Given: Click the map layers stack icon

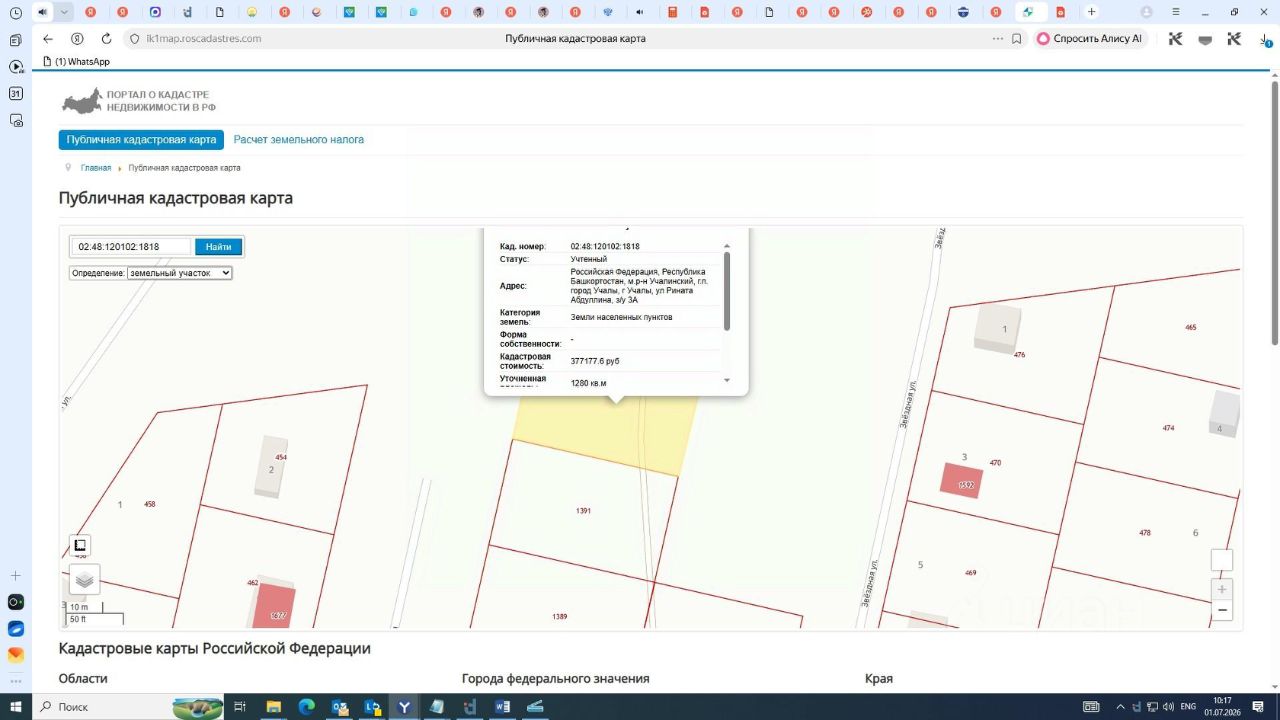Looking at the screenshot, I should (x=84, y=579).
